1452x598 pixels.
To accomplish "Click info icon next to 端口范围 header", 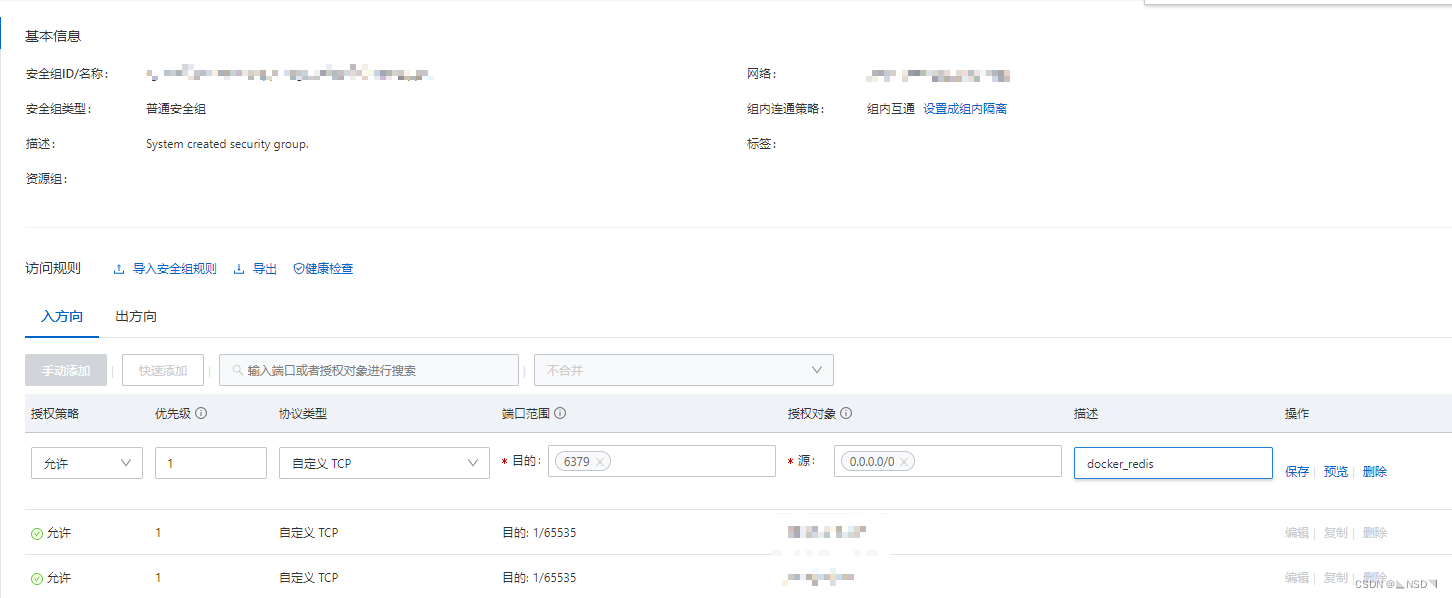I will [x=560, y=414].
